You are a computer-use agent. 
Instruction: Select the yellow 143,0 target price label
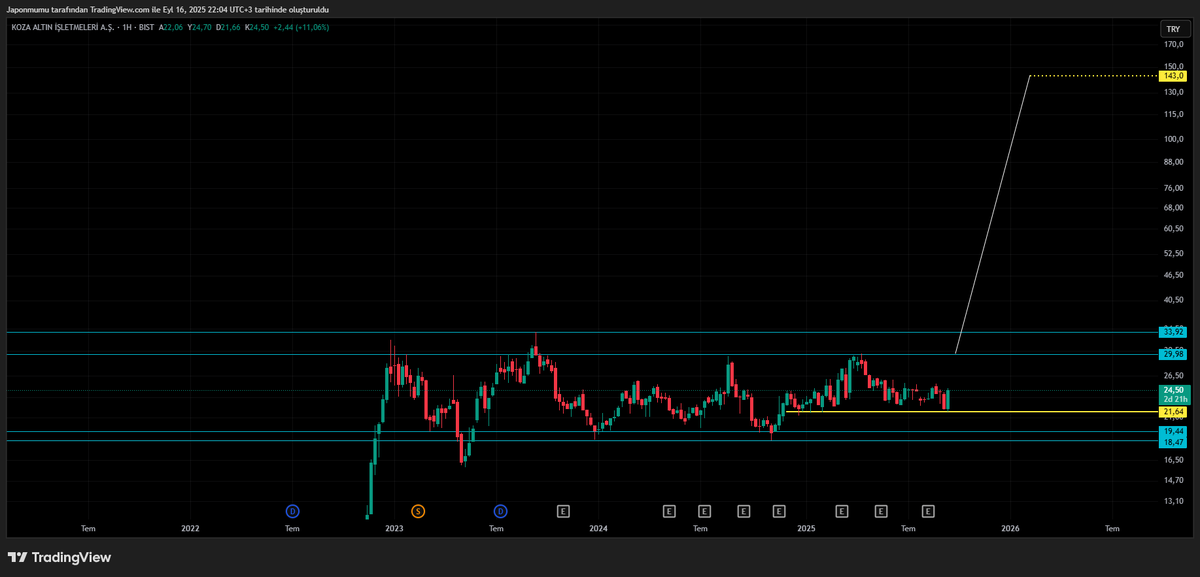tap(1173, 76)
